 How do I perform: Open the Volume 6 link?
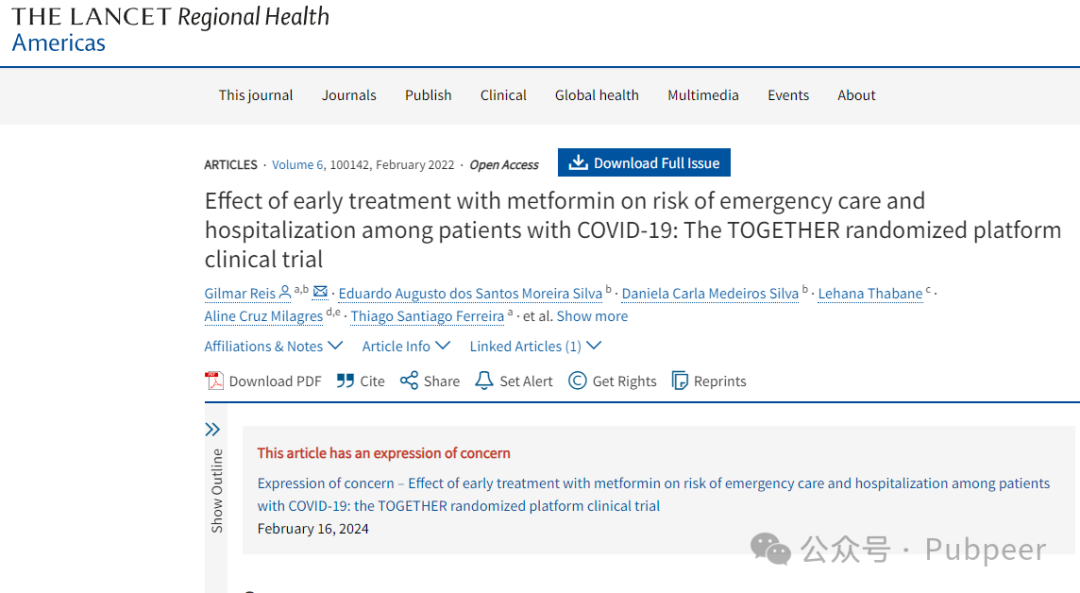(x=298, y=165)
